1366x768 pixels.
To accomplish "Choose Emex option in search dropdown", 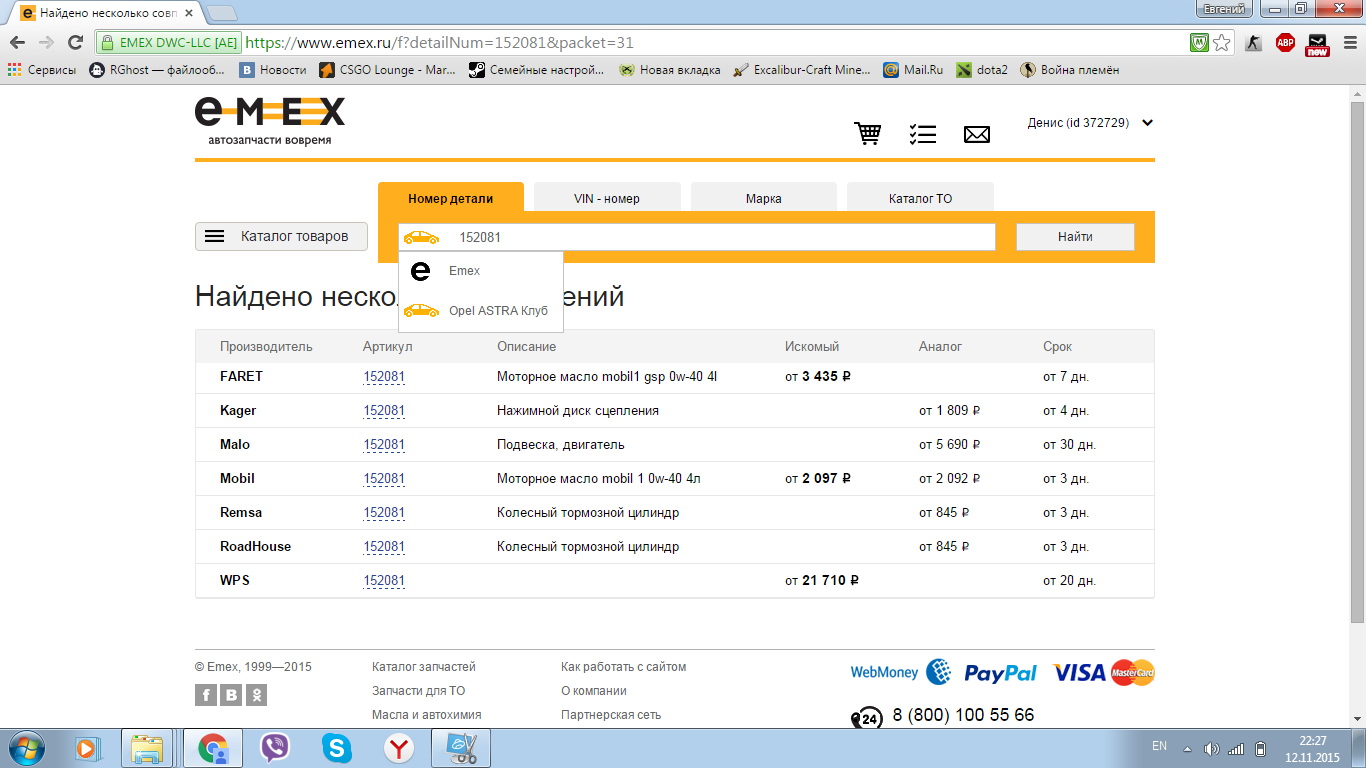I will 464,271.
